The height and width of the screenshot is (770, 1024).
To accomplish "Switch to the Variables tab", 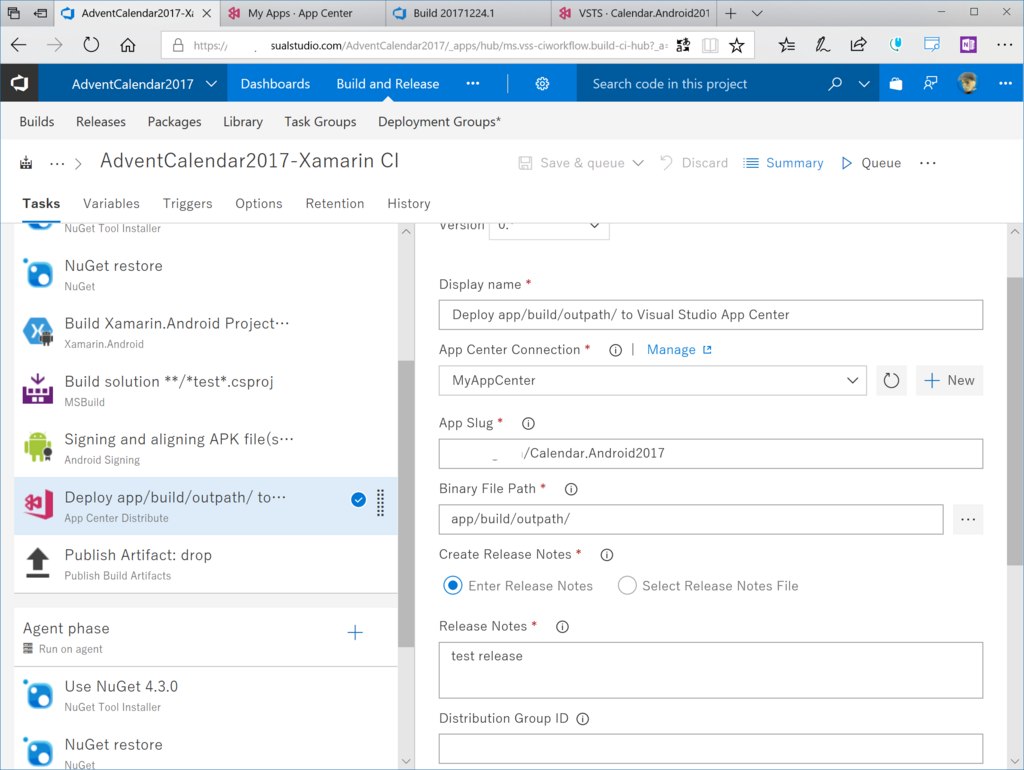I will [x=111, y=204].
